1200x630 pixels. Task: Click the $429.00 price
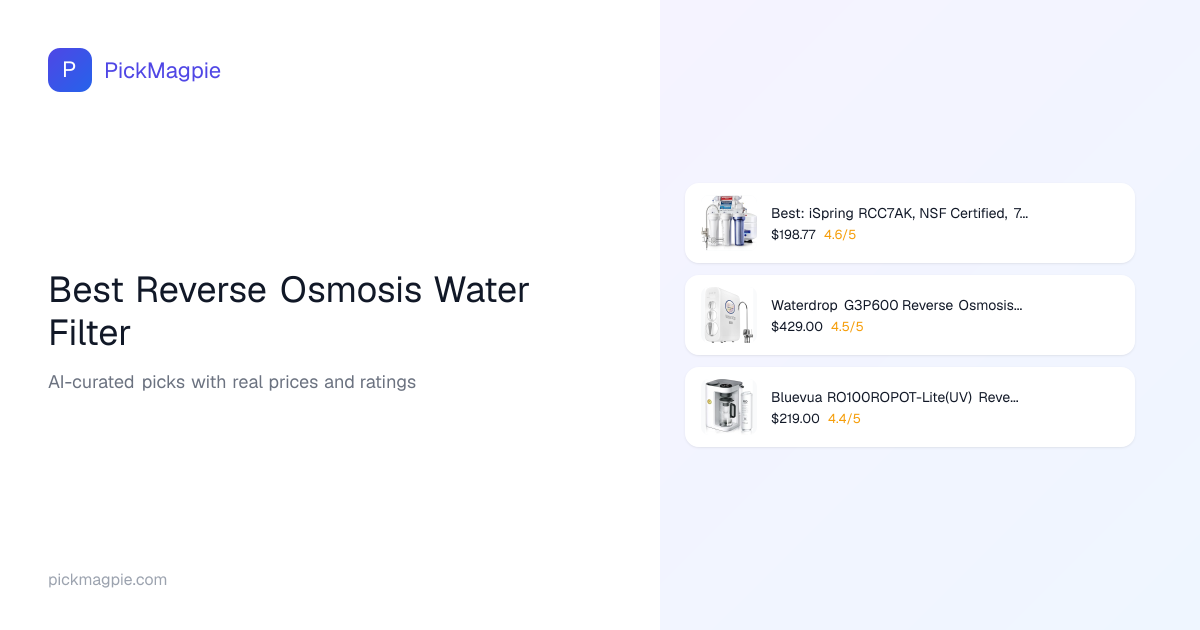tap(796, 327)
